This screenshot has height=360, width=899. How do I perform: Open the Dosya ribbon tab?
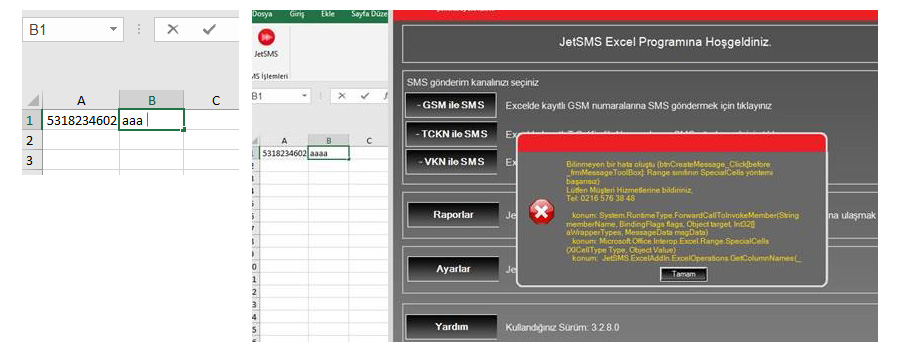263,14
